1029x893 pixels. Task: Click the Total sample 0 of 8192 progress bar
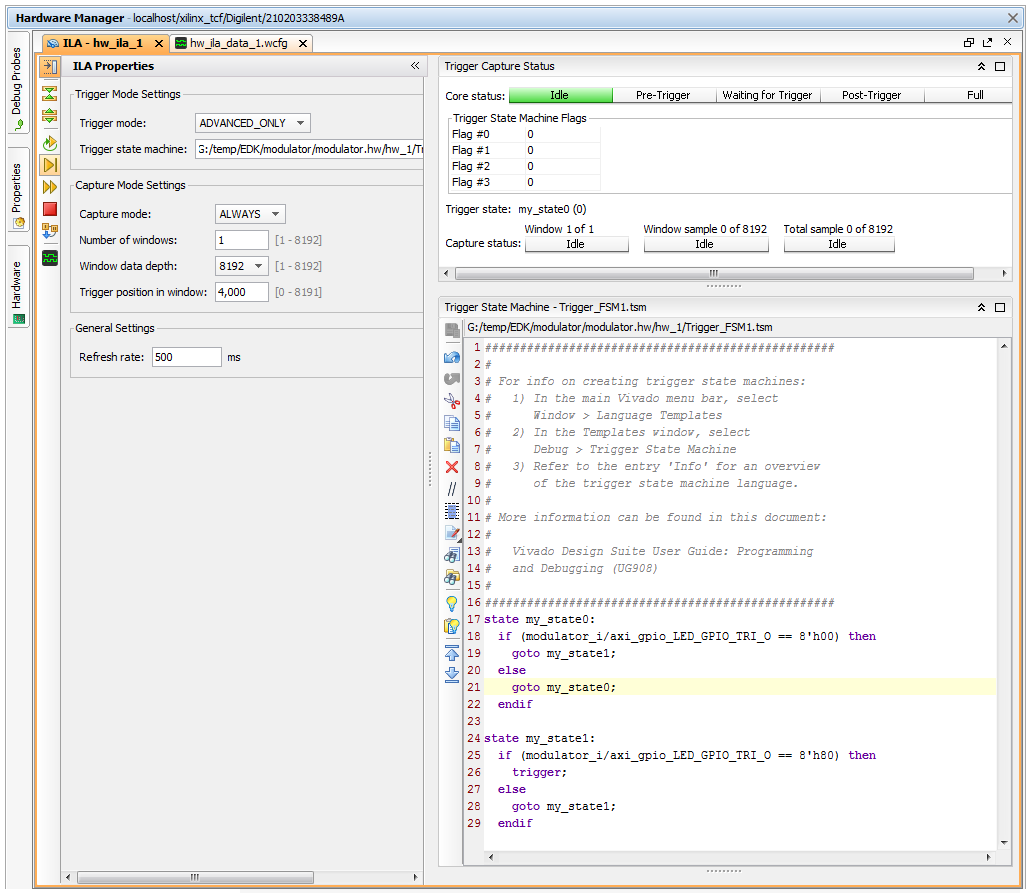coord(839,244)
